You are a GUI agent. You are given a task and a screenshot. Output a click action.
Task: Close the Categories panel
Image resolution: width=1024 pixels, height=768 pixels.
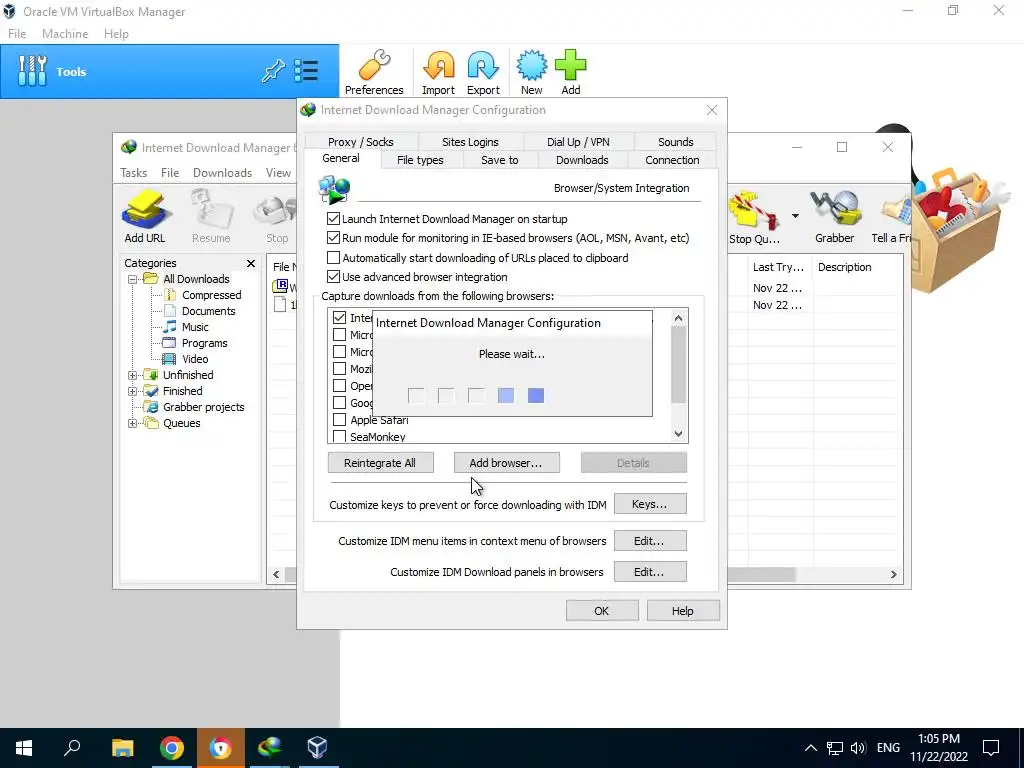(x=251, y=263)
